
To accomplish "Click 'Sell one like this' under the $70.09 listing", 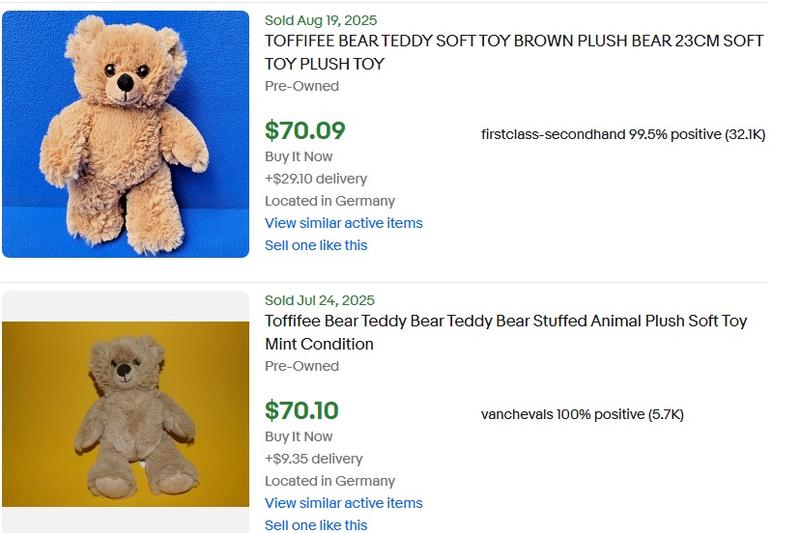I will click(315, 245).
